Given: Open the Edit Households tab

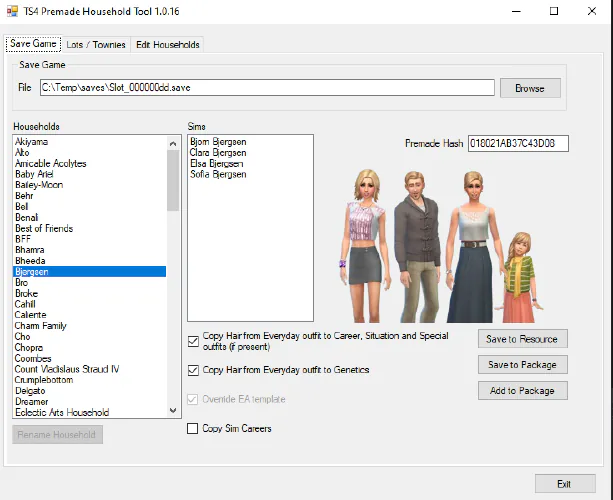Looking at the screenshot, I should (x=168, y=45).
